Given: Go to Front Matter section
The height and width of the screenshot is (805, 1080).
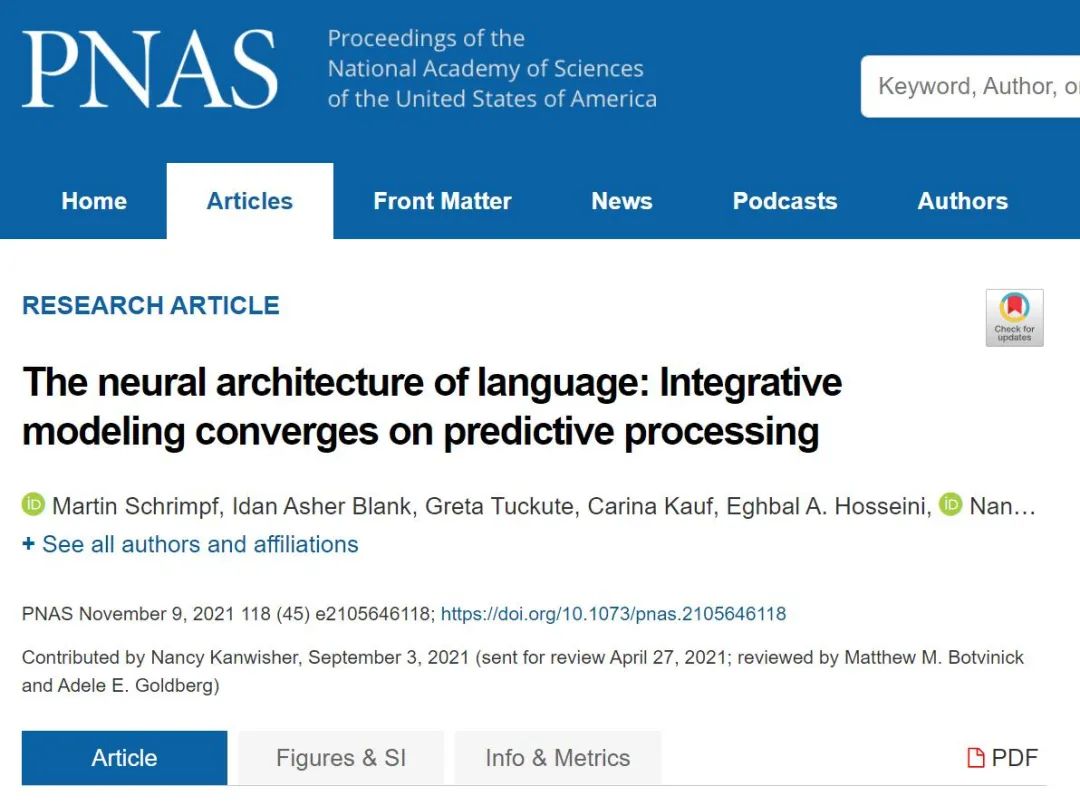Looking at the screenshot, I should pyautogui.click(x=442, y=201).
